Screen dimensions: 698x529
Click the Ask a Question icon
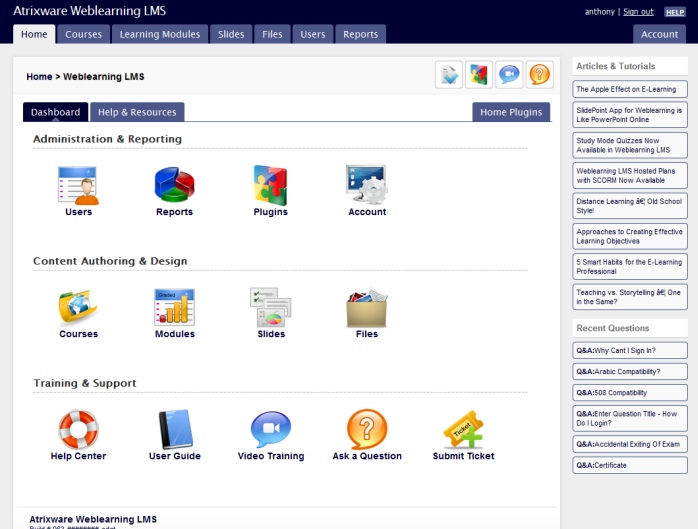[x=367, y=429]
